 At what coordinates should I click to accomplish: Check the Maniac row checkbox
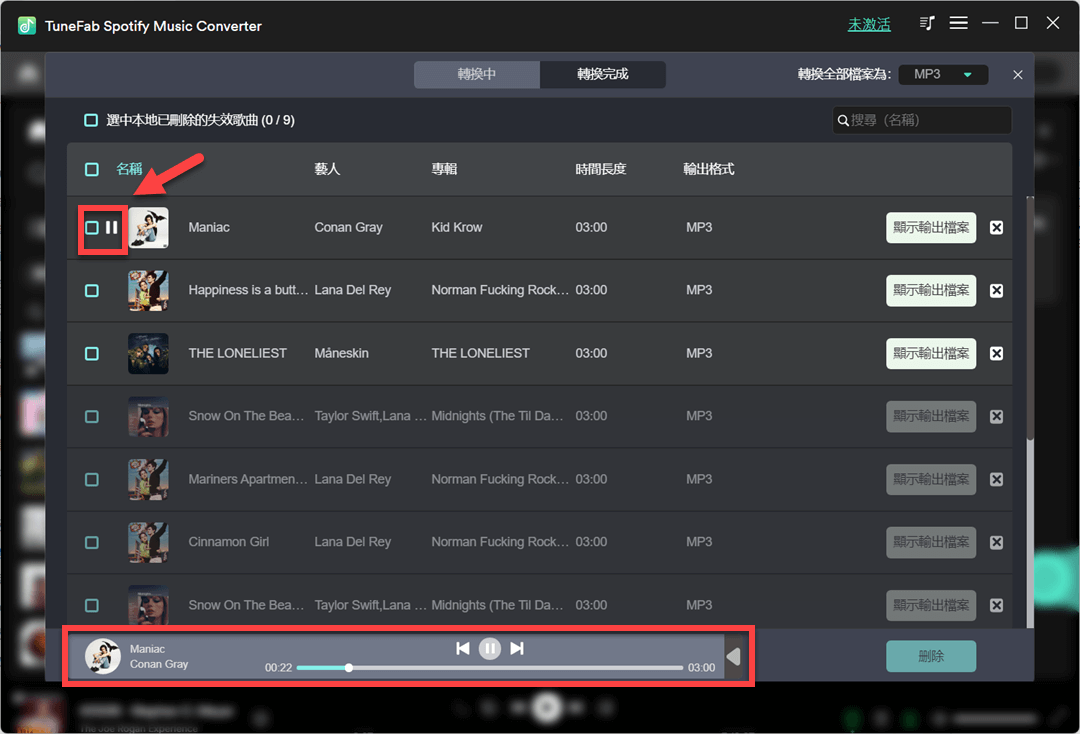pos(92,228)
